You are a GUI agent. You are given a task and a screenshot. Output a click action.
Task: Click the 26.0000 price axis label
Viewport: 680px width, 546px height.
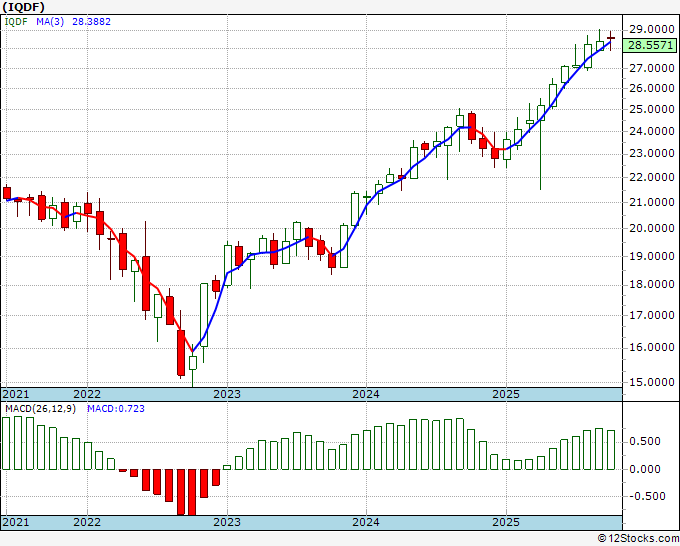pyautogui.click(x=652, y=88)
